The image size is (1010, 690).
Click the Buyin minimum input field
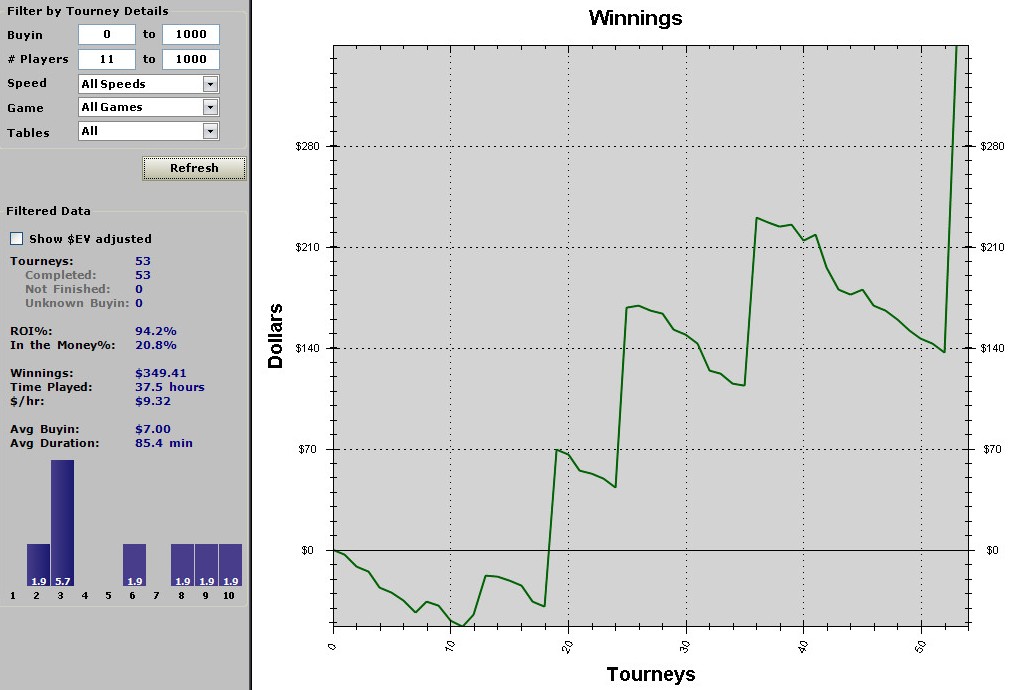click(x=106, y=35)
